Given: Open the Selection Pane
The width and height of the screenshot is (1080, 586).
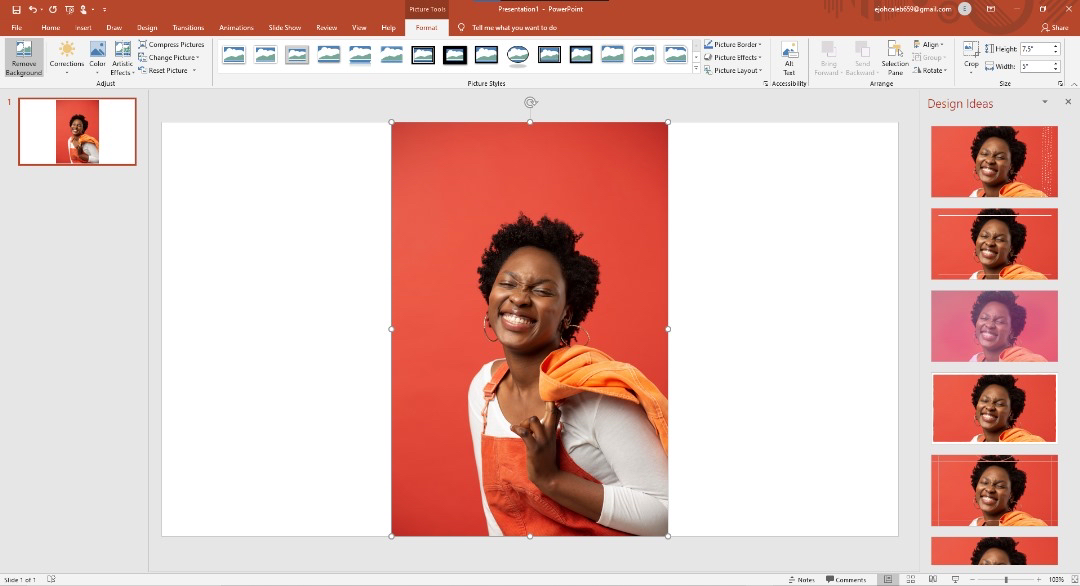Looking at the screenshot, I should coord(895,58).
